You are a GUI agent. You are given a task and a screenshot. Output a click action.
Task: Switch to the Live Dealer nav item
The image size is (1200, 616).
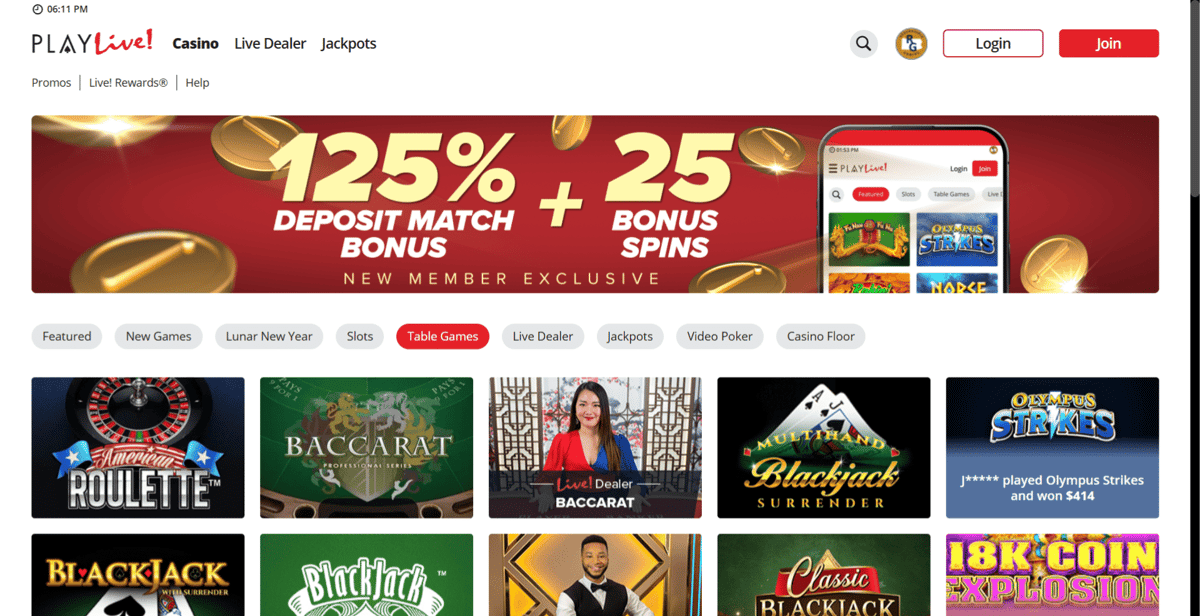tap(270, 44)
